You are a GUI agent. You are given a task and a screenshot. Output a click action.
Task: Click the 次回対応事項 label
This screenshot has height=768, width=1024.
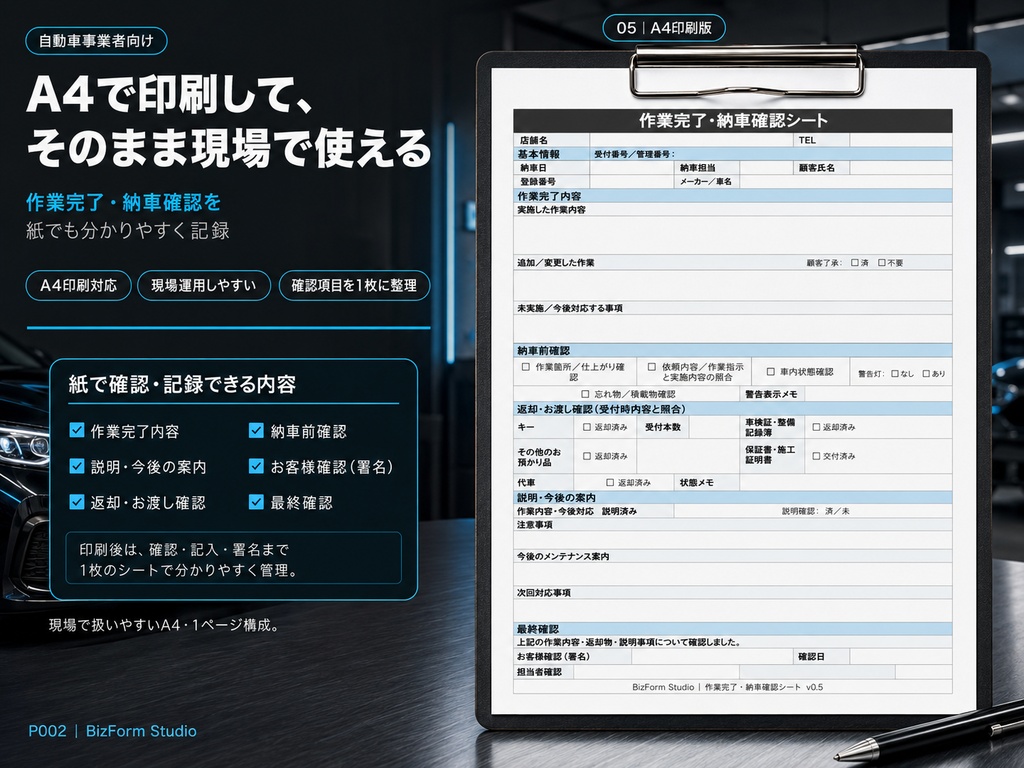pyautogui.click(x=543, y=593)
